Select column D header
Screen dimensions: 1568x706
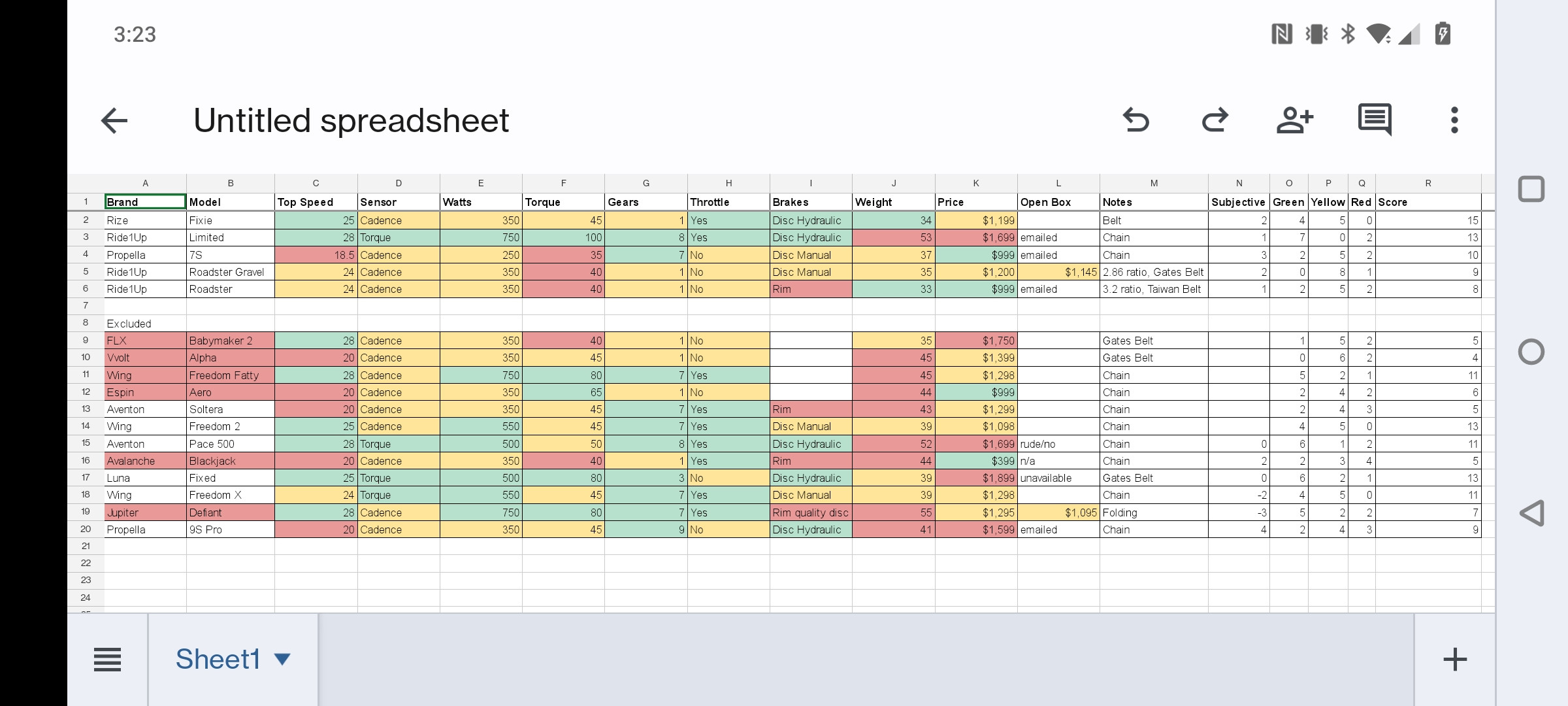pyautogui.click(x=399, y=184)
